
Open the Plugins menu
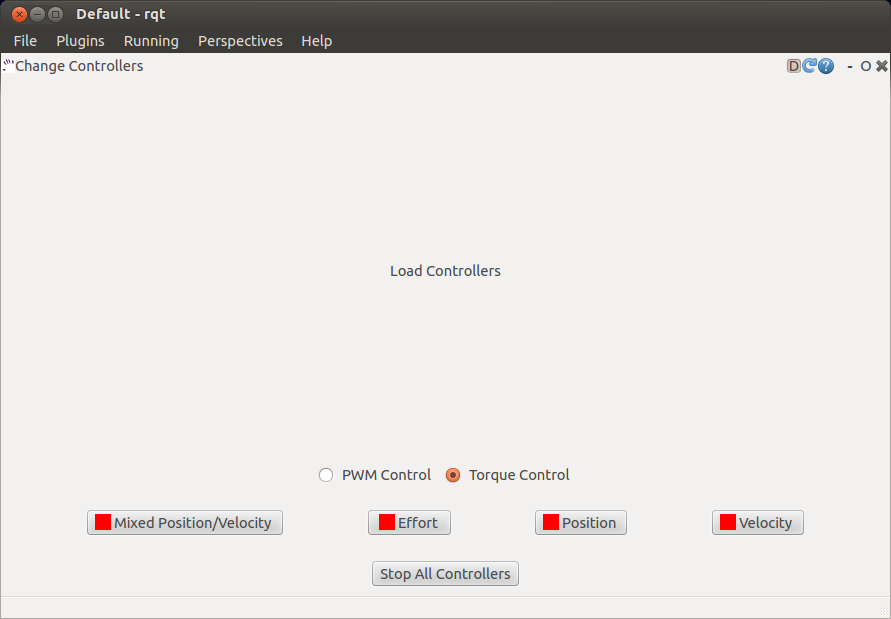tap(80, 41)
